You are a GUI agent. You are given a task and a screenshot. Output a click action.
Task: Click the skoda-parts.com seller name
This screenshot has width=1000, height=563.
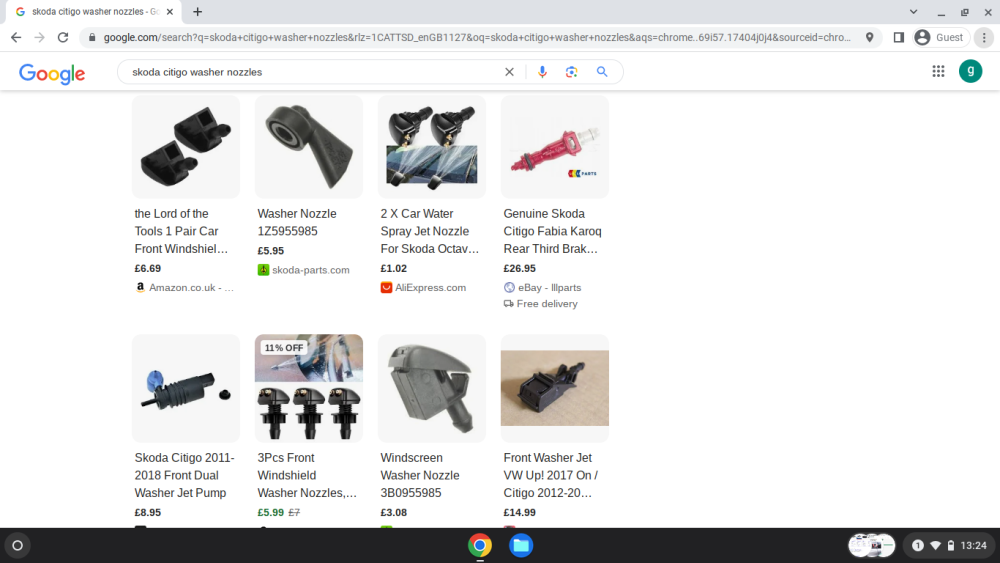pyautogui.click(x=311, y=270)
